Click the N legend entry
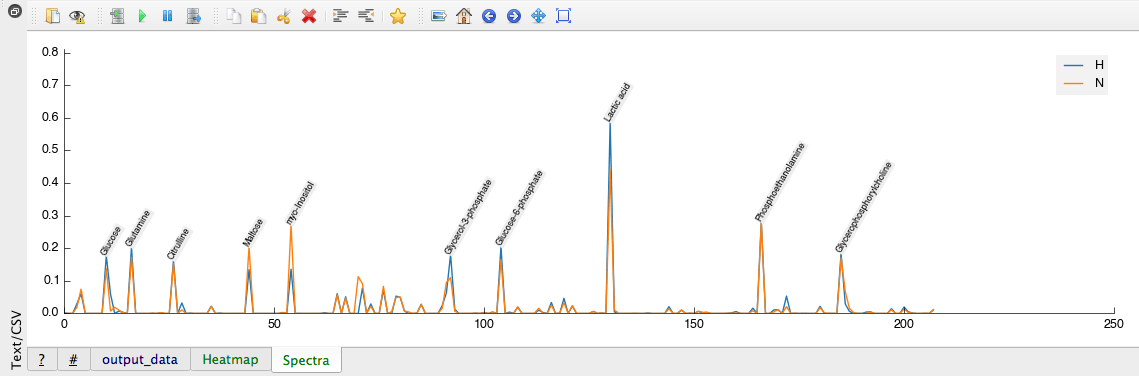This screenshot has width=1139, height=376. (1085, 83)
